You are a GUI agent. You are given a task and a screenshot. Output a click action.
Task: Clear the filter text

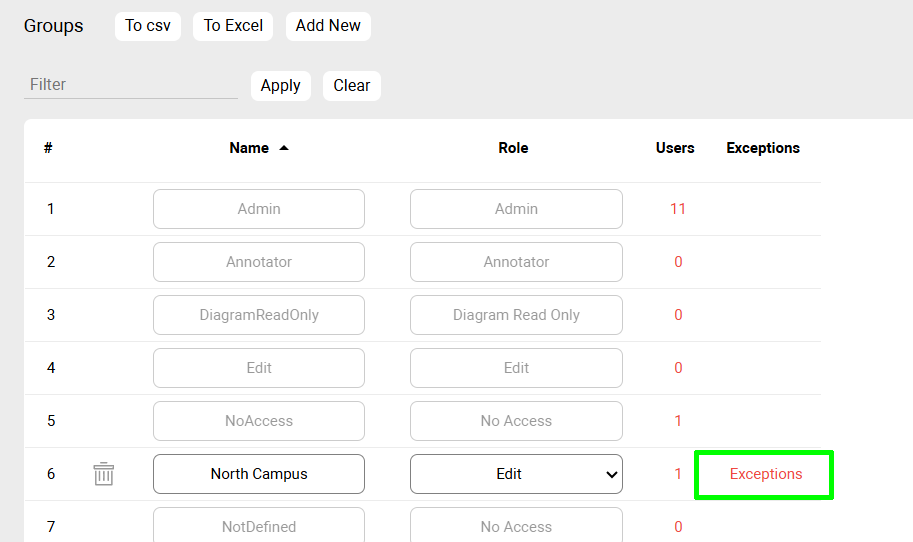[351, 86]
